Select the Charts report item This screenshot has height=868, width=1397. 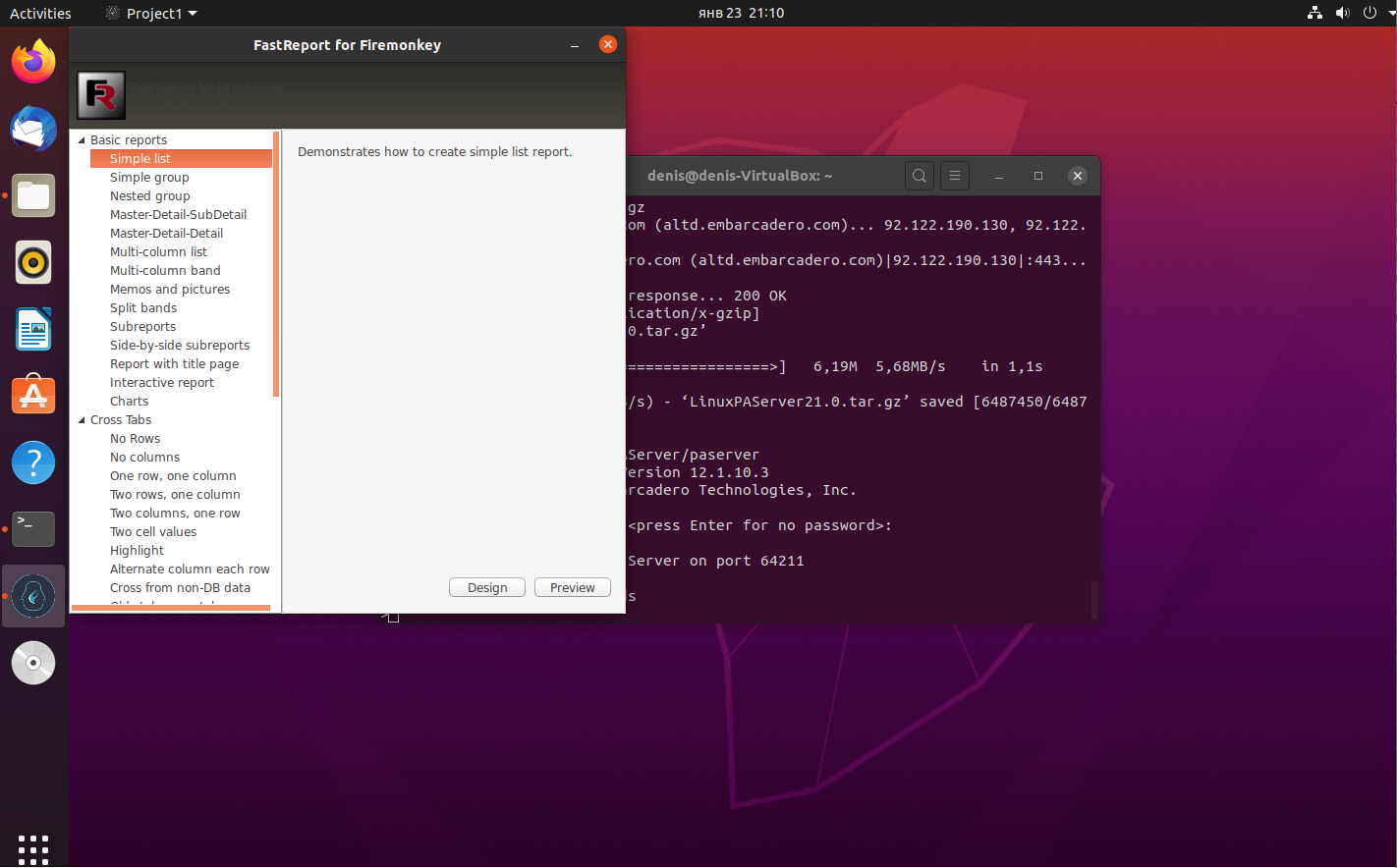tap(129, 402)
